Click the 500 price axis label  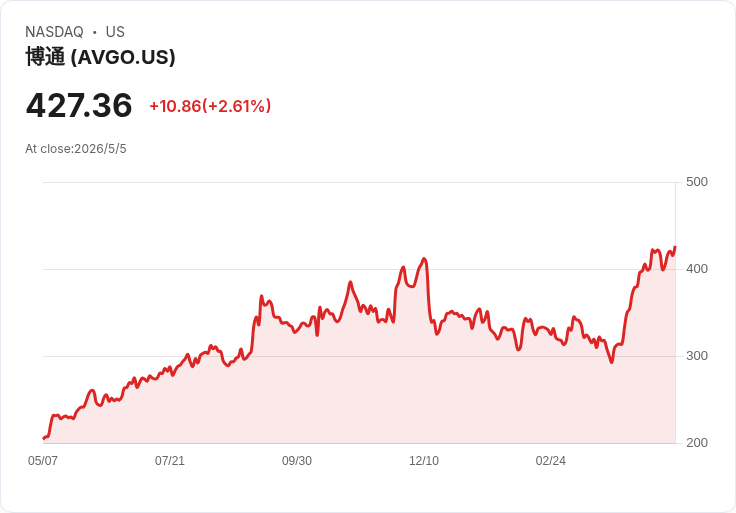[x=697, y=182]
